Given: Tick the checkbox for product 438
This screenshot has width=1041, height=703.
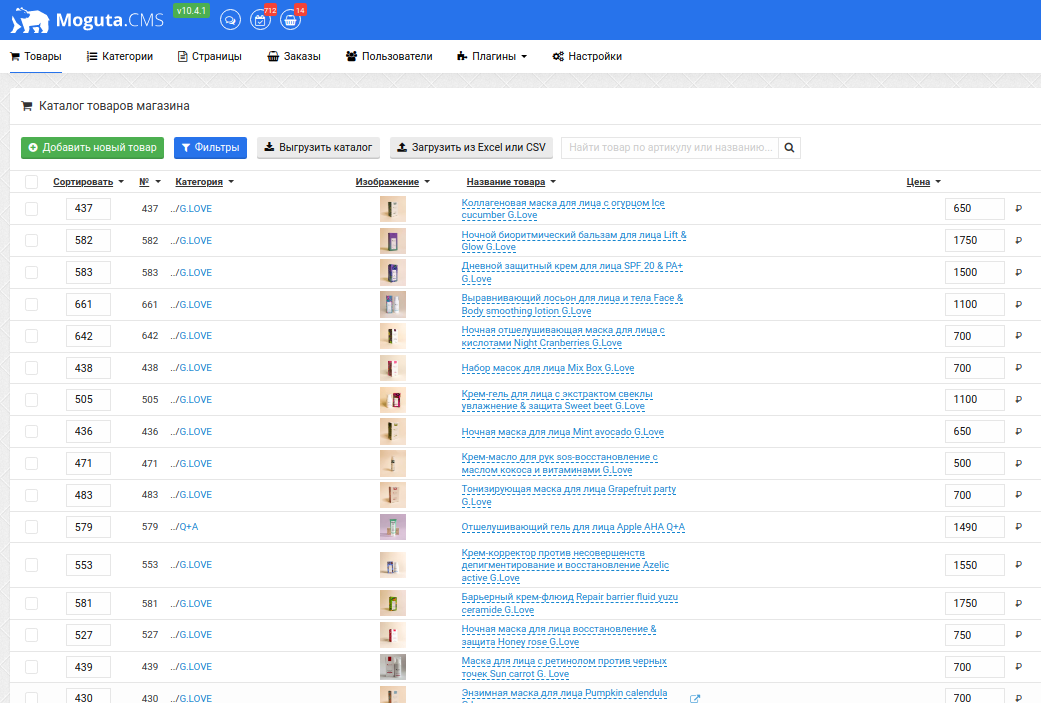Looking at the screenshot, I should [31, 368].
